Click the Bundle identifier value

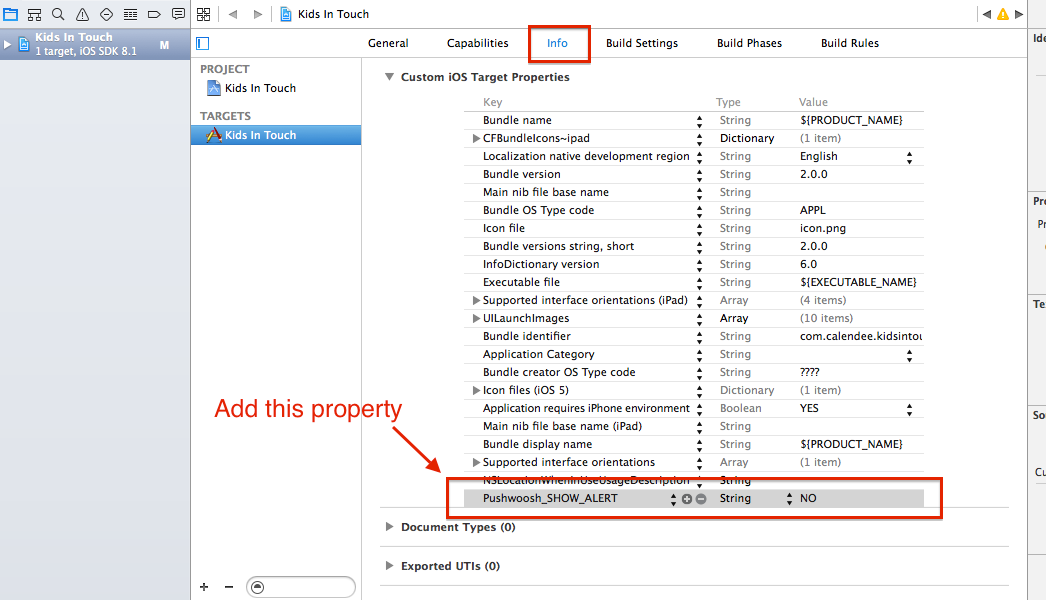pos(861,336)
